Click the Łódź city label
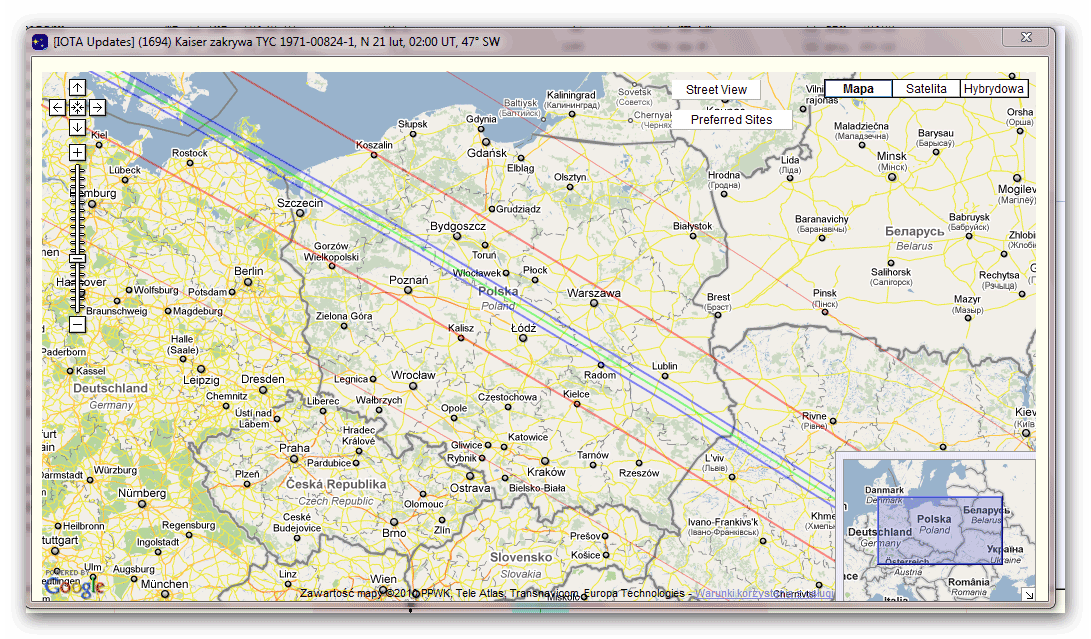 [523, 328]
